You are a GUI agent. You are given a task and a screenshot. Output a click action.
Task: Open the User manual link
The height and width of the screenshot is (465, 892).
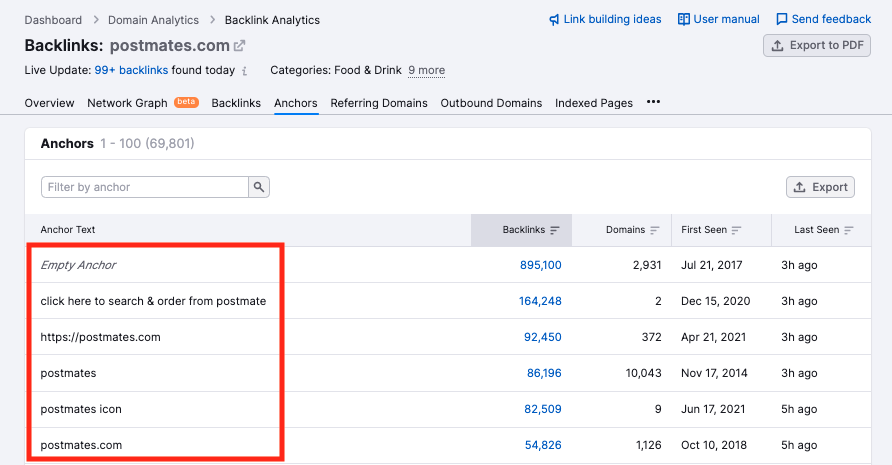(718, 19)
